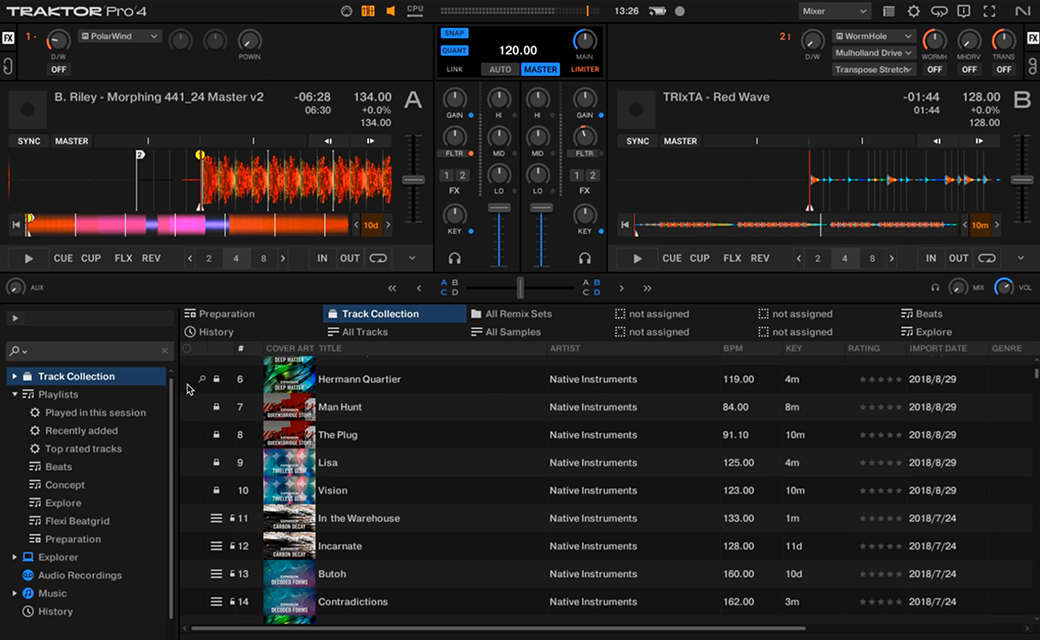Click deck A tempo fader
The height and width of the screenshot is (640, 1040).
(x=413, y=180)
